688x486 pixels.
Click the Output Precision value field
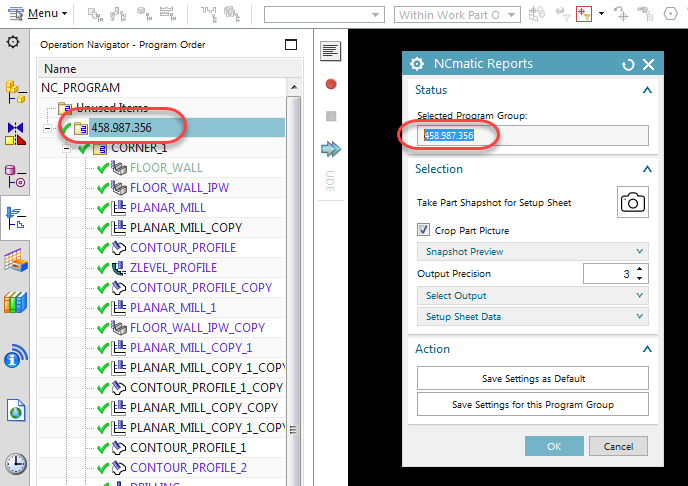pyautogui.click(x=608, y=274)
